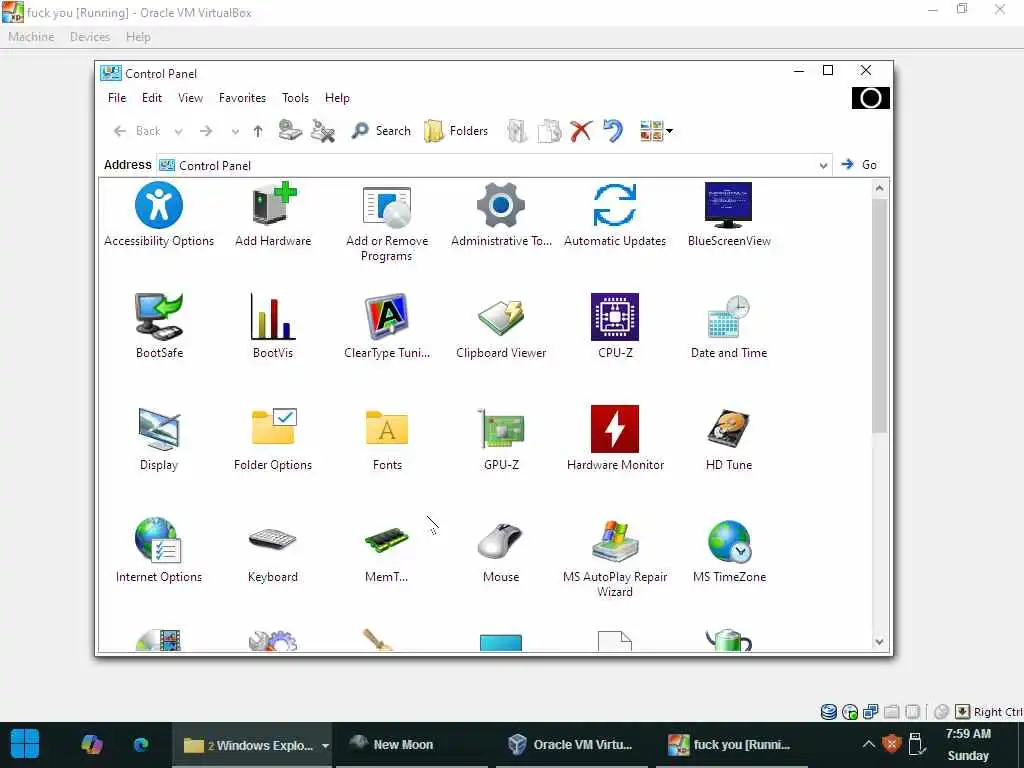Open the BootSafe applet
Screen dimensions: 1024x768
pyautogui.click(x=159, y=327)
